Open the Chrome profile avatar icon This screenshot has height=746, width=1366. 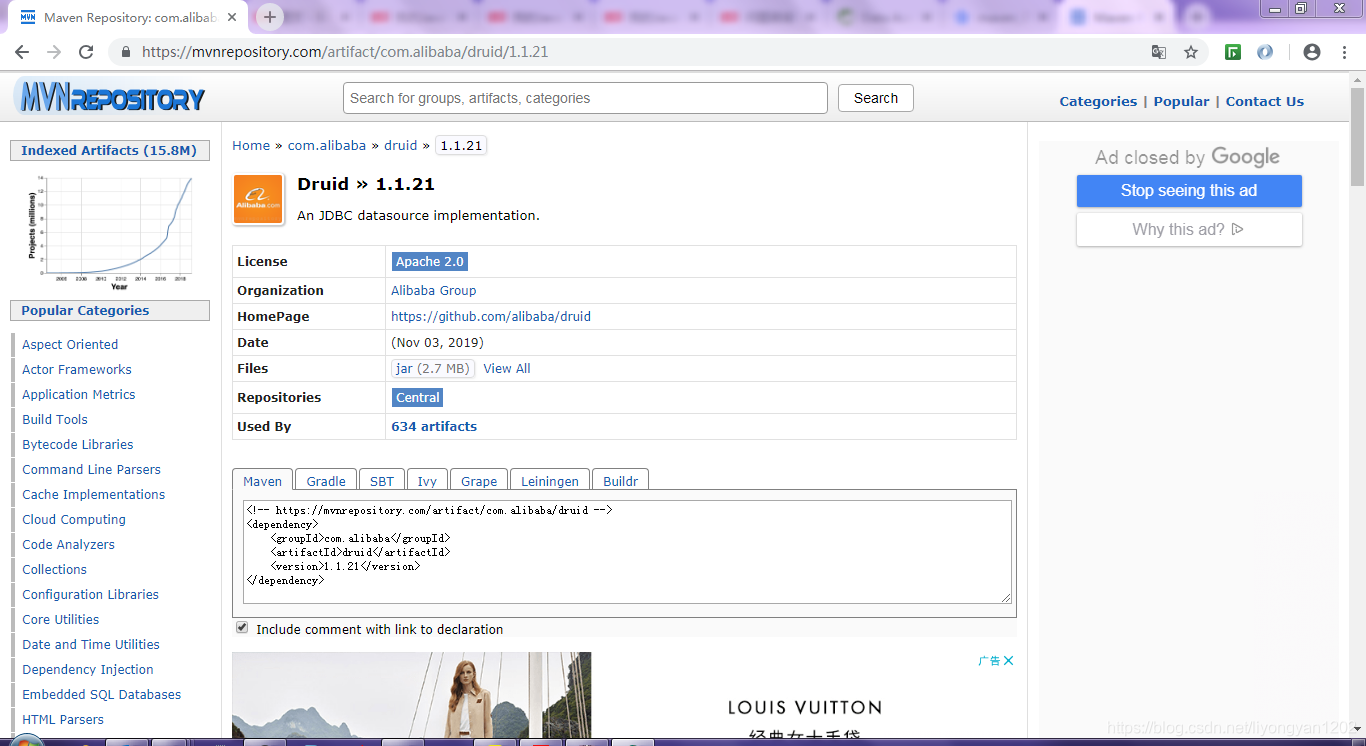pos(1312,52)
